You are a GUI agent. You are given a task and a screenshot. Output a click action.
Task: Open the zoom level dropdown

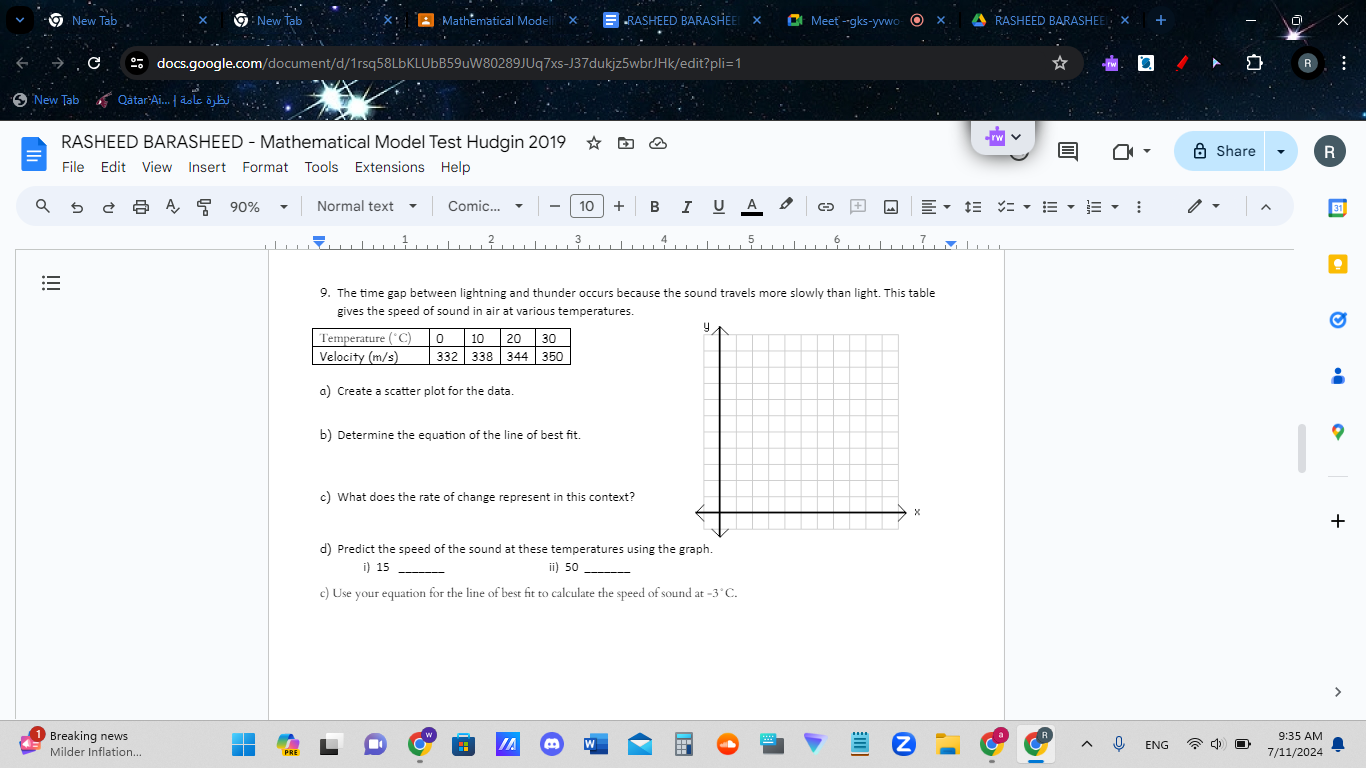[258, 206]
